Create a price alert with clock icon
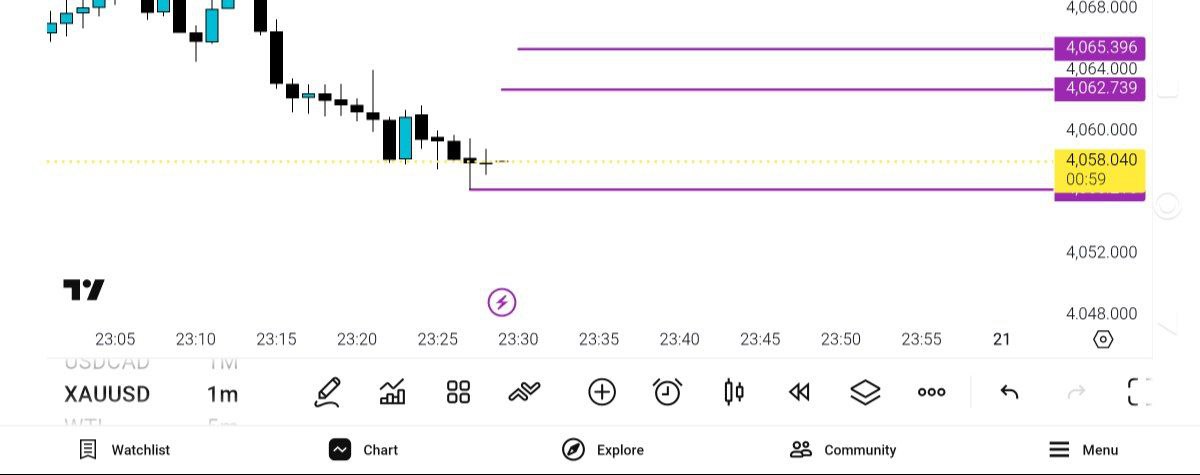 (667, 392)
